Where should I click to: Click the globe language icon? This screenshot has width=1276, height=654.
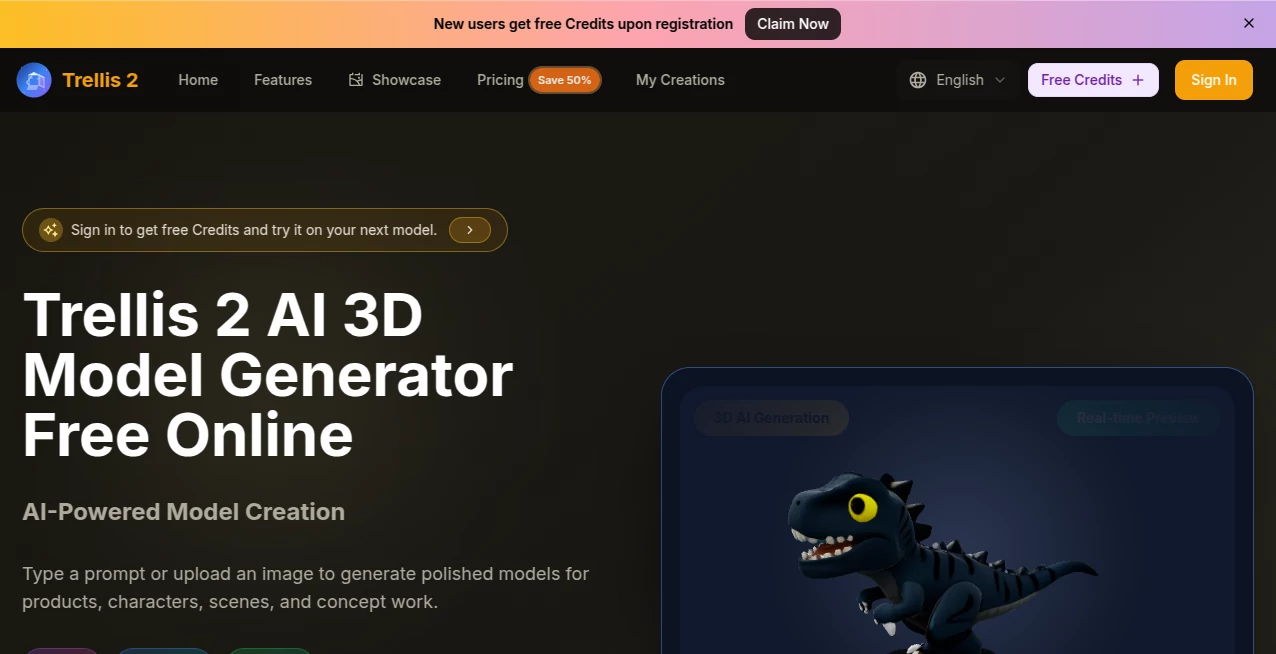pyautogui.click(x=918, y=80)
